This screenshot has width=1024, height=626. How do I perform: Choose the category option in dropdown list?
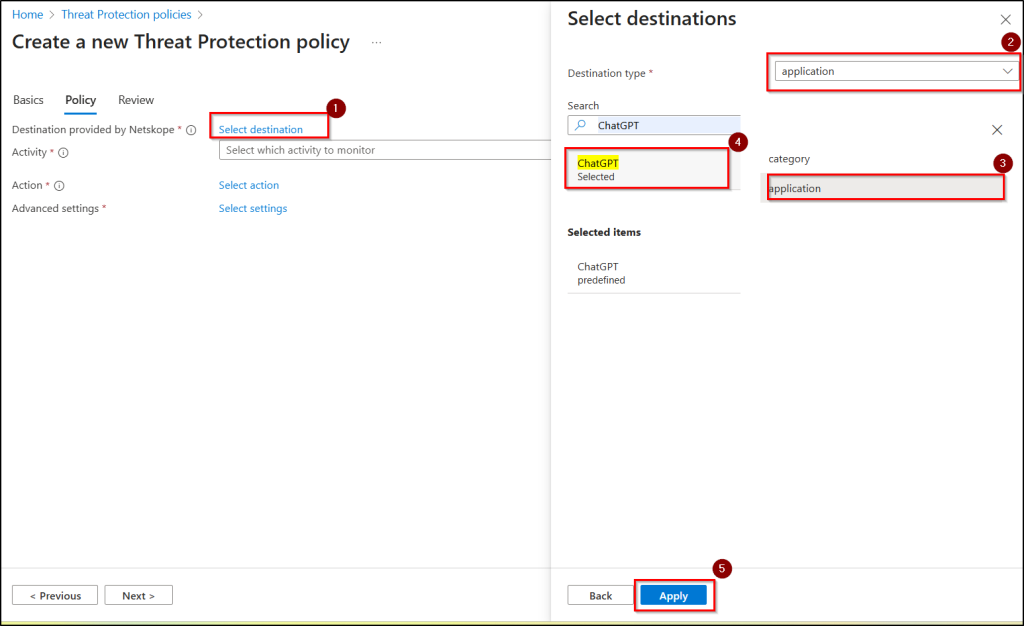click(789, 159)
